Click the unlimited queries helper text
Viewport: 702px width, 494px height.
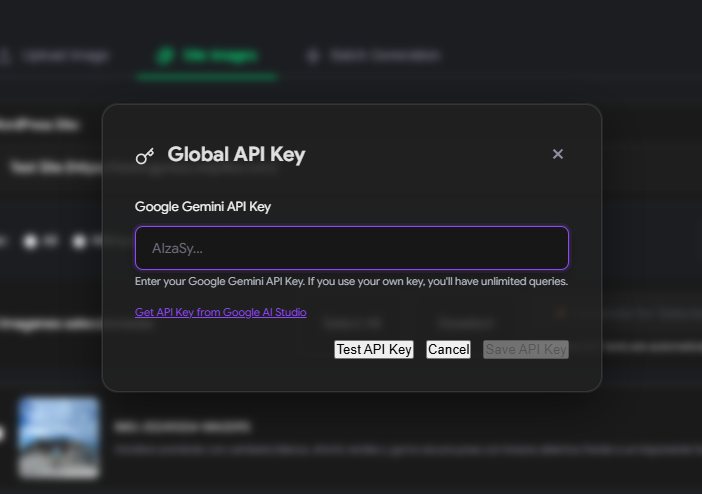(x=351, y=281)
